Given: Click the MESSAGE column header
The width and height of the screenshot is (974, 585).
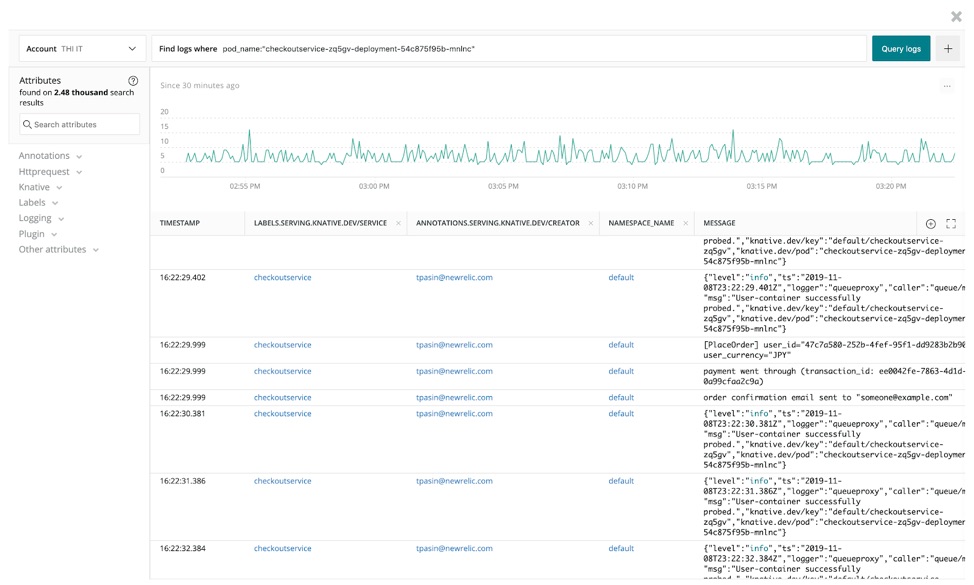Looking at the screenshot, I should click(x=719, y=223).
